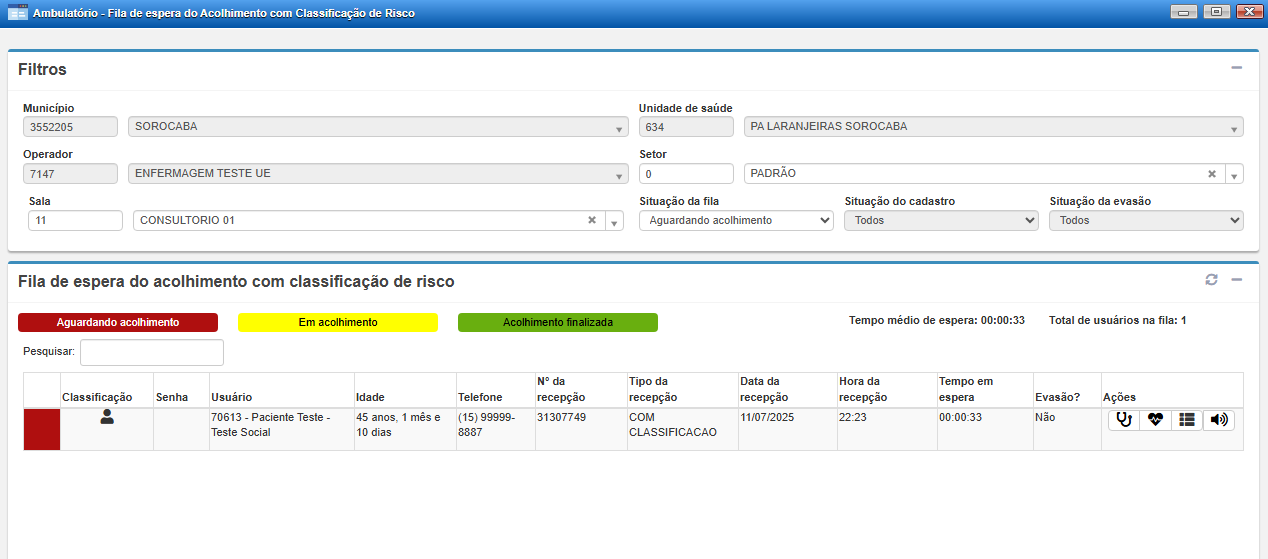Screen dimensions: 1268x559
Task: Click the heartbeat vital signs icon
Action: click(1155, 420)
